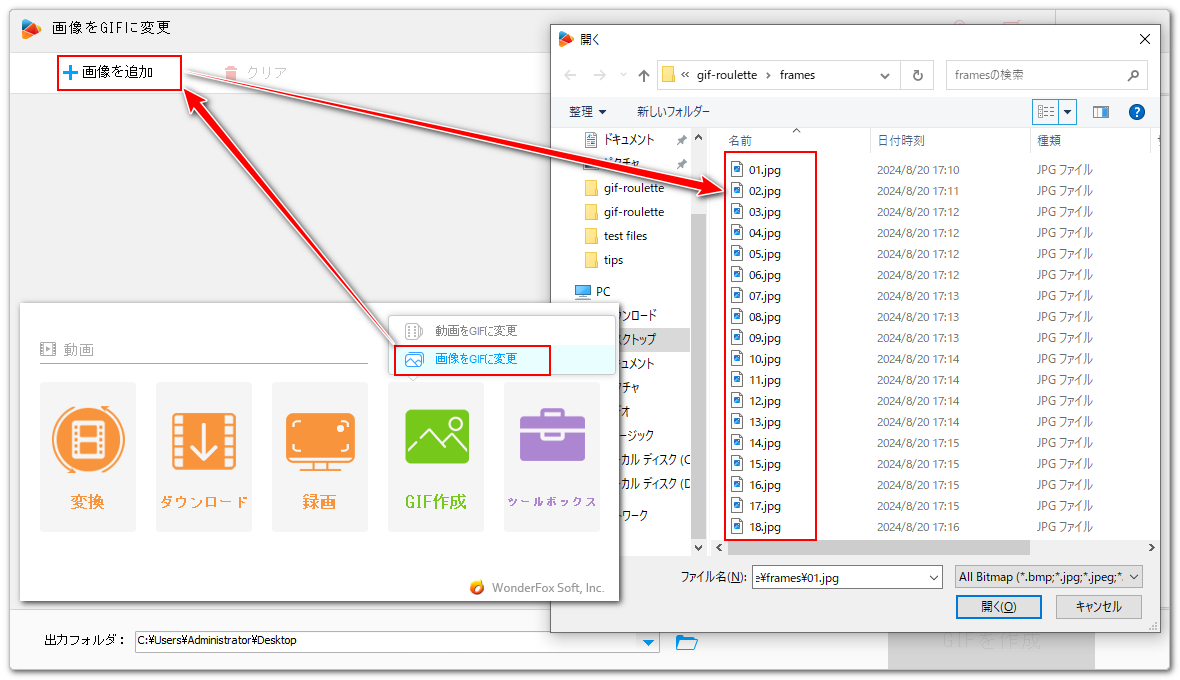1180x680 pixels.
Task: Choose 動画をGIFに変更 menu entry
Action: (x=475, y=331)
